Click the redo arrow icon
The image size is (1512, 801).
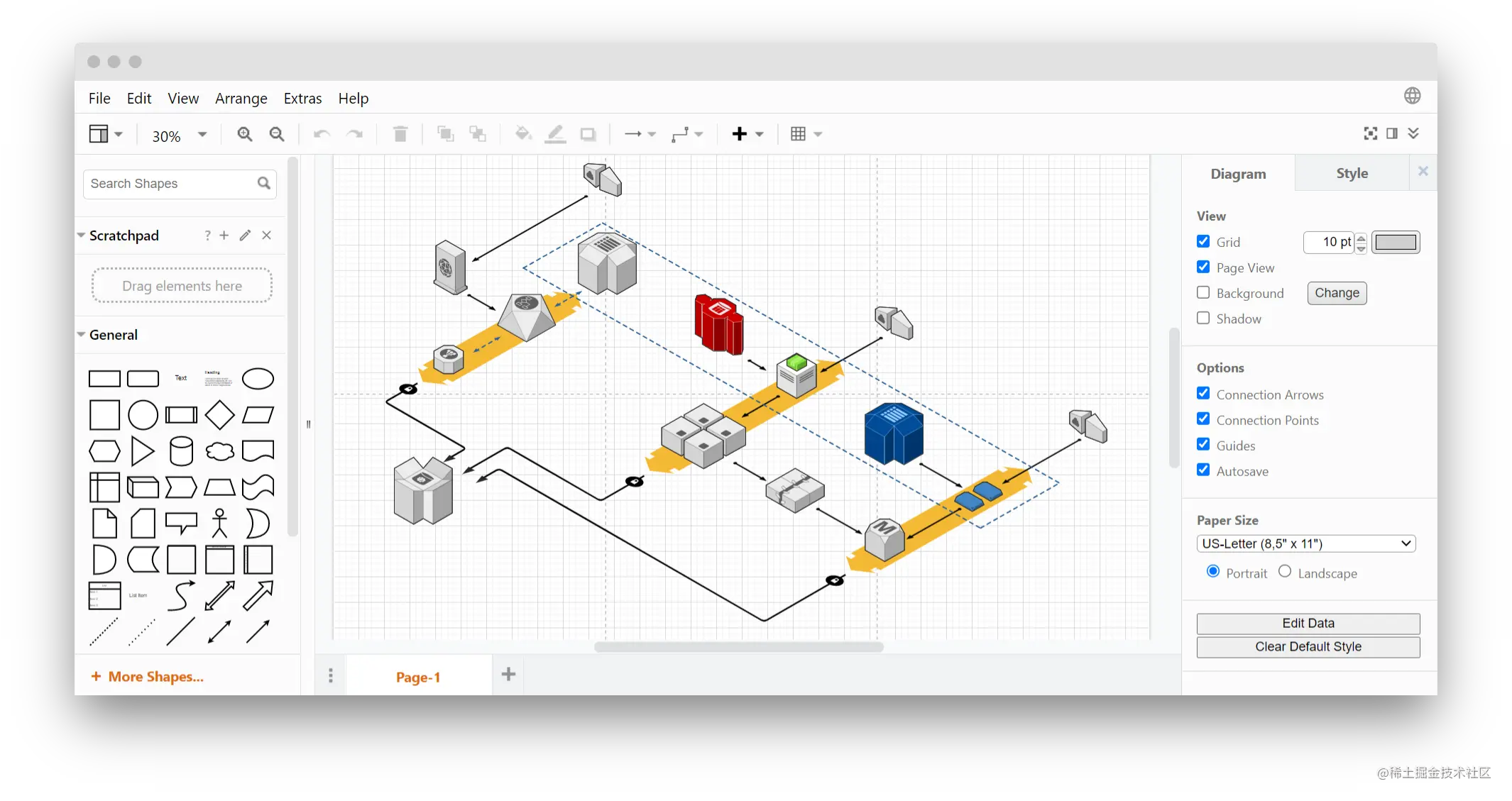click(x=355, y=134)
